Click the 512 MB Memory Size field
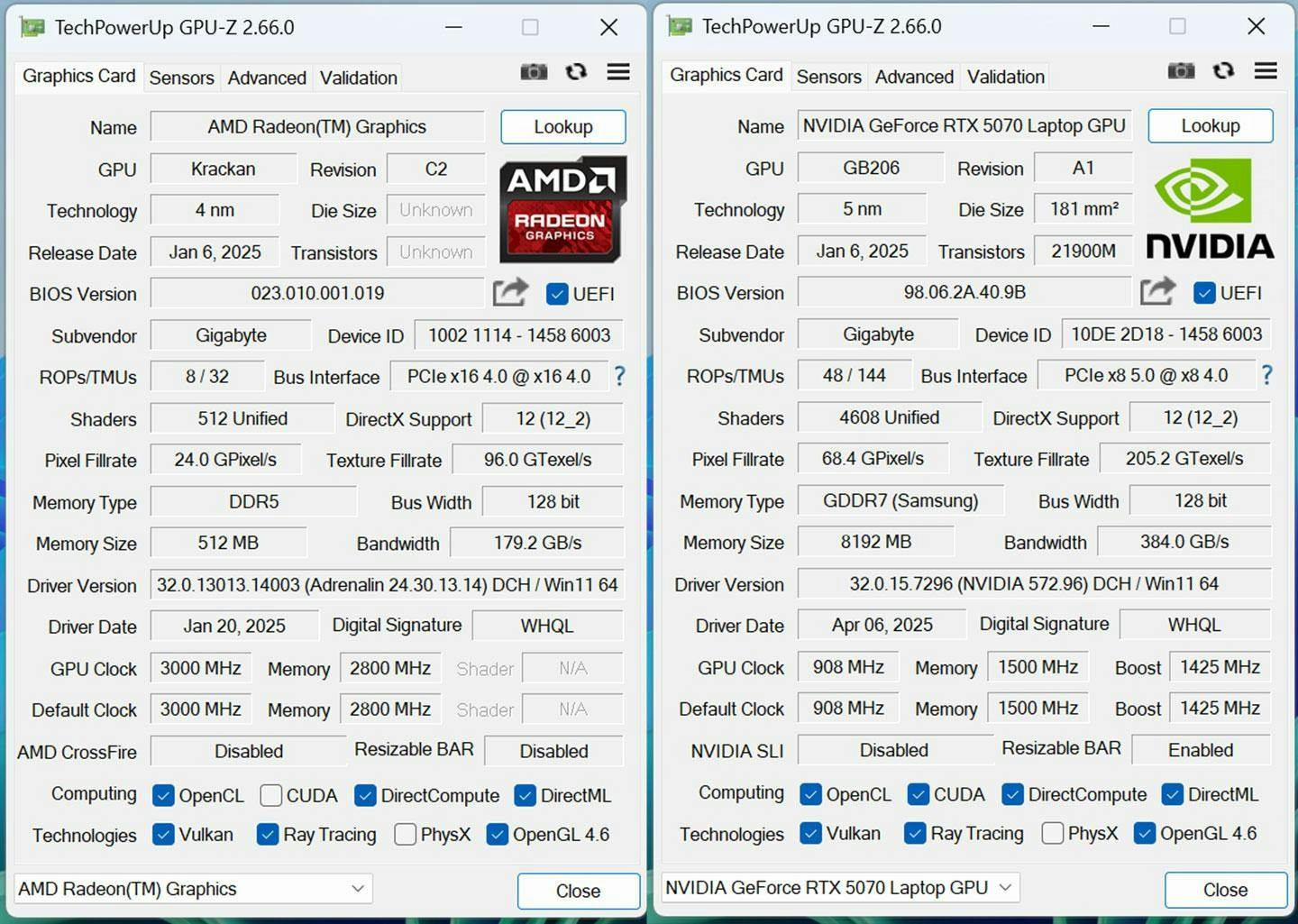 tap(228, 543)
